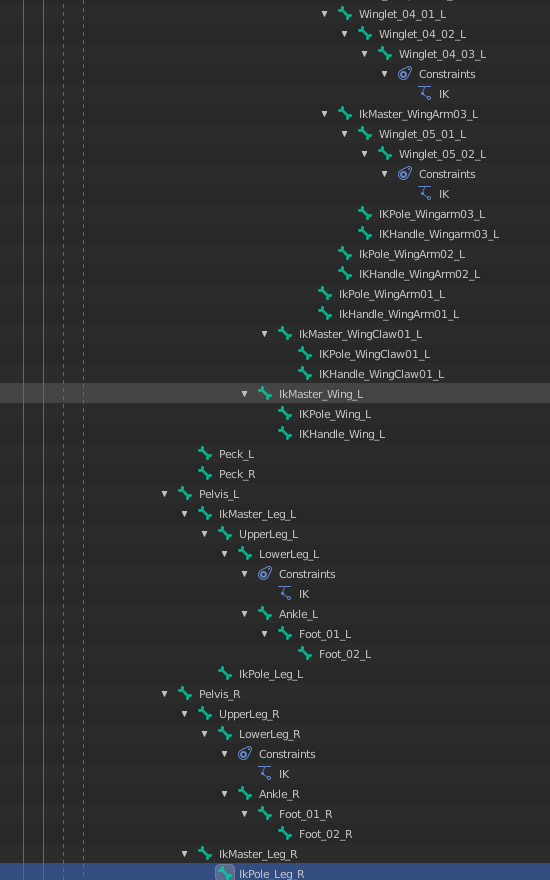Click the bone icon of IKHandle_WingClaw01_L
Screen dimensions: 550x880
pyautogui.click(x=305, y=373)
